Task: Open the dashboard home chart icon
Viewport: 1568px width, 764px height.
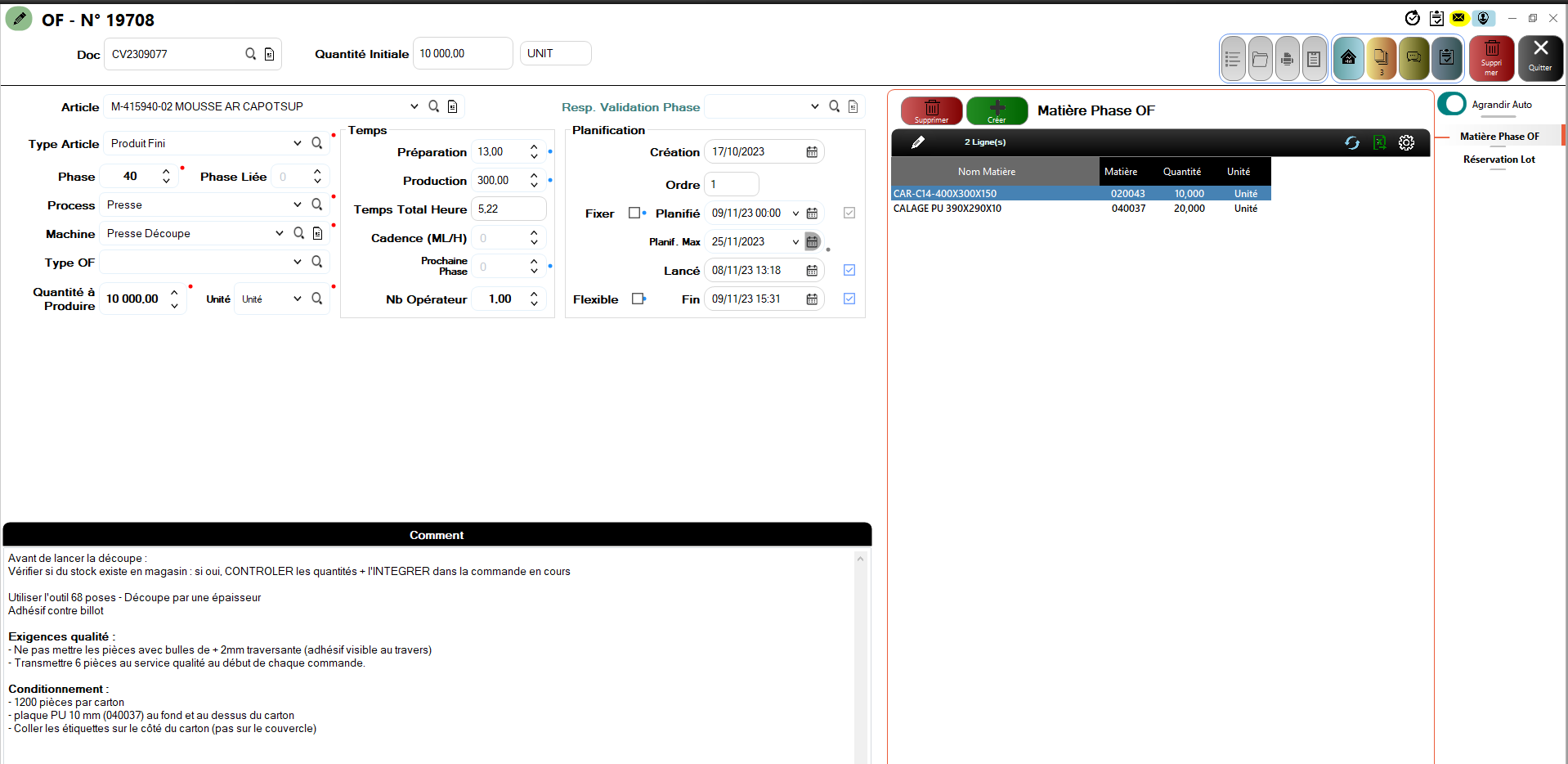Action: click(x=1348, y=58)
